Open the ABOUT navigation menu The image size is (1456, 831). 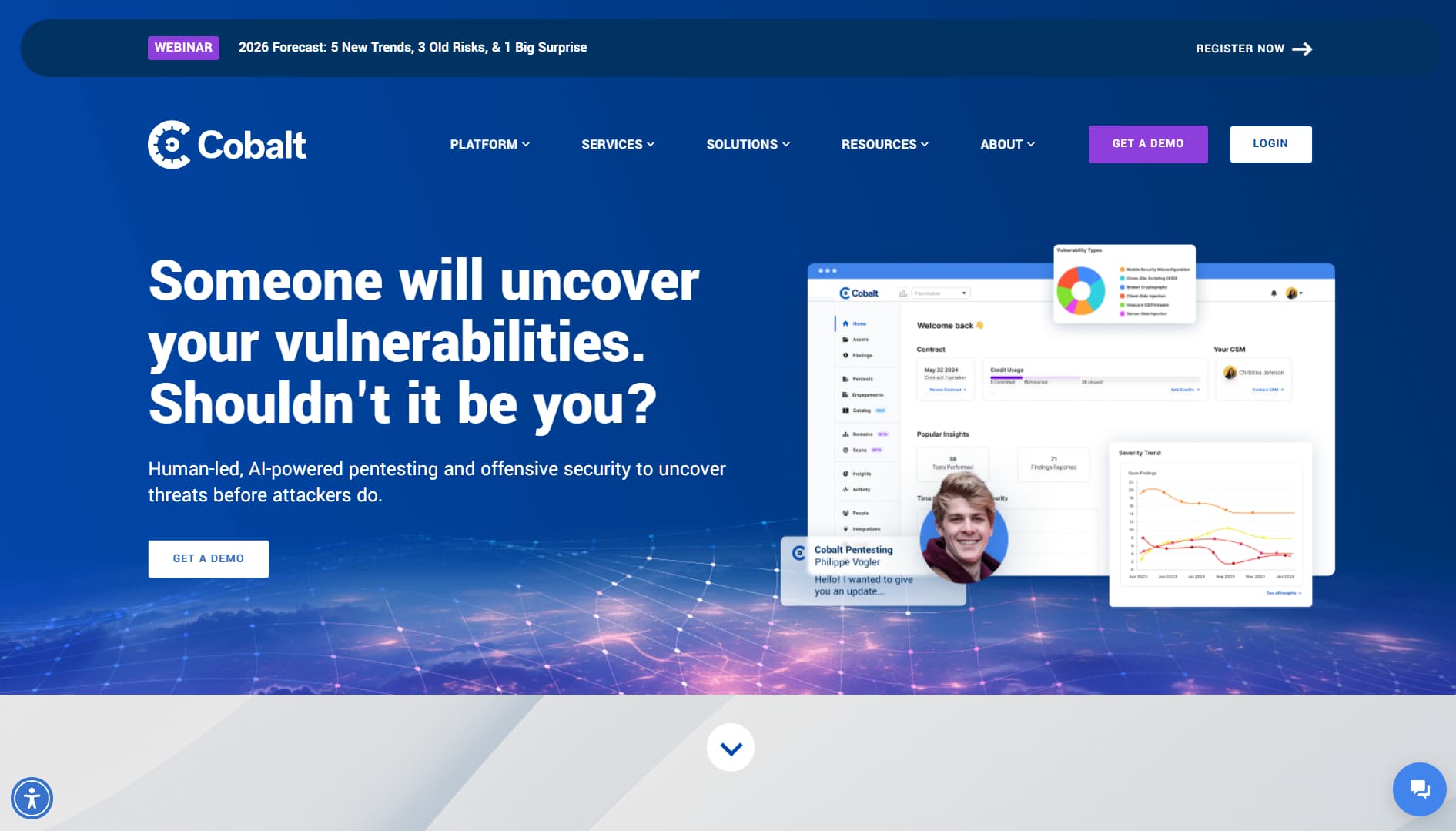click(x=1007, y=144)
